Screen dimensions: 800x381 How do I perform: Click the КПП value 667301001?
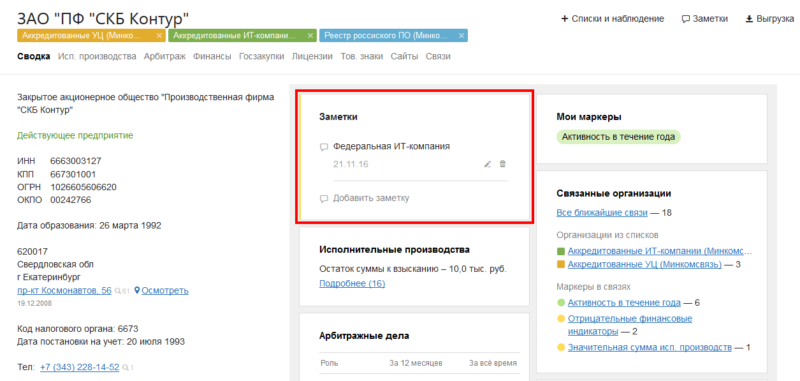tap(72, 174)
